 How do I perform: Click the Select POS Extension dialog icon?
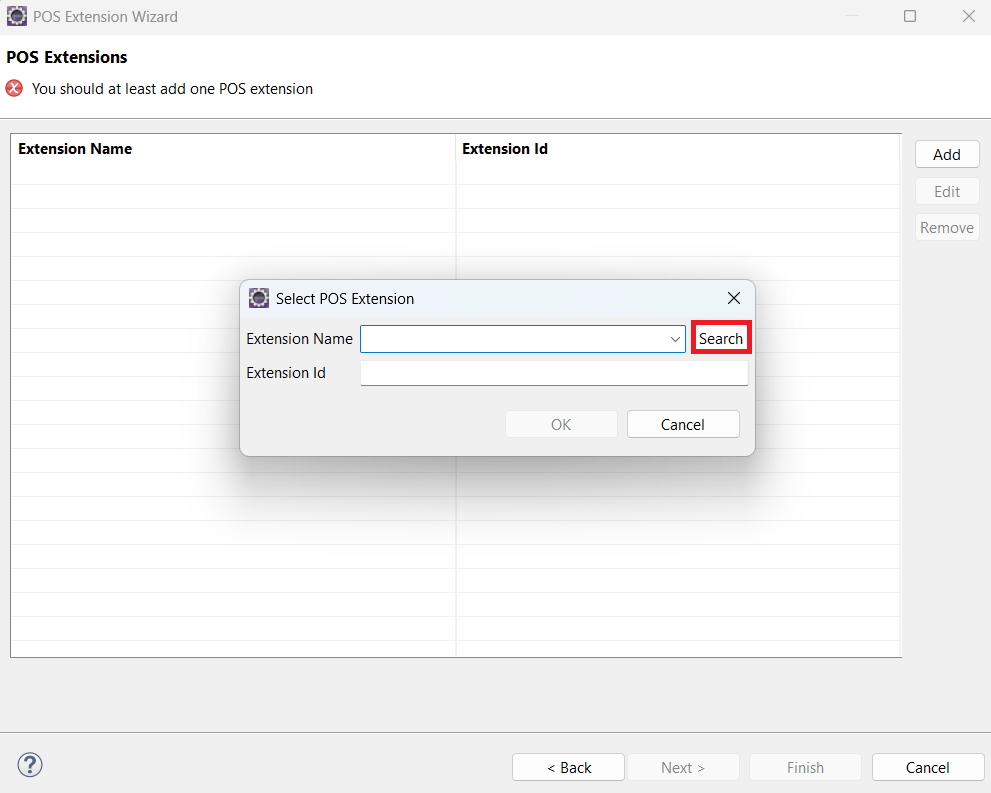tap(259, 298)
